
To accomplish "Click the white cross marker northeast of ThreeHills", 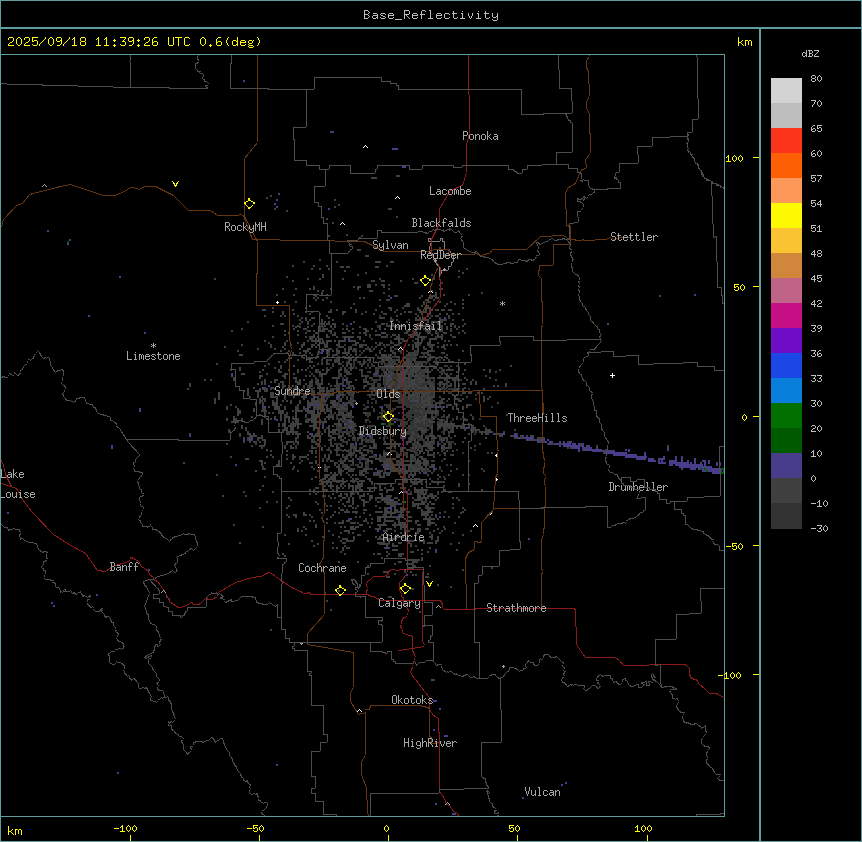I will 612,375.
